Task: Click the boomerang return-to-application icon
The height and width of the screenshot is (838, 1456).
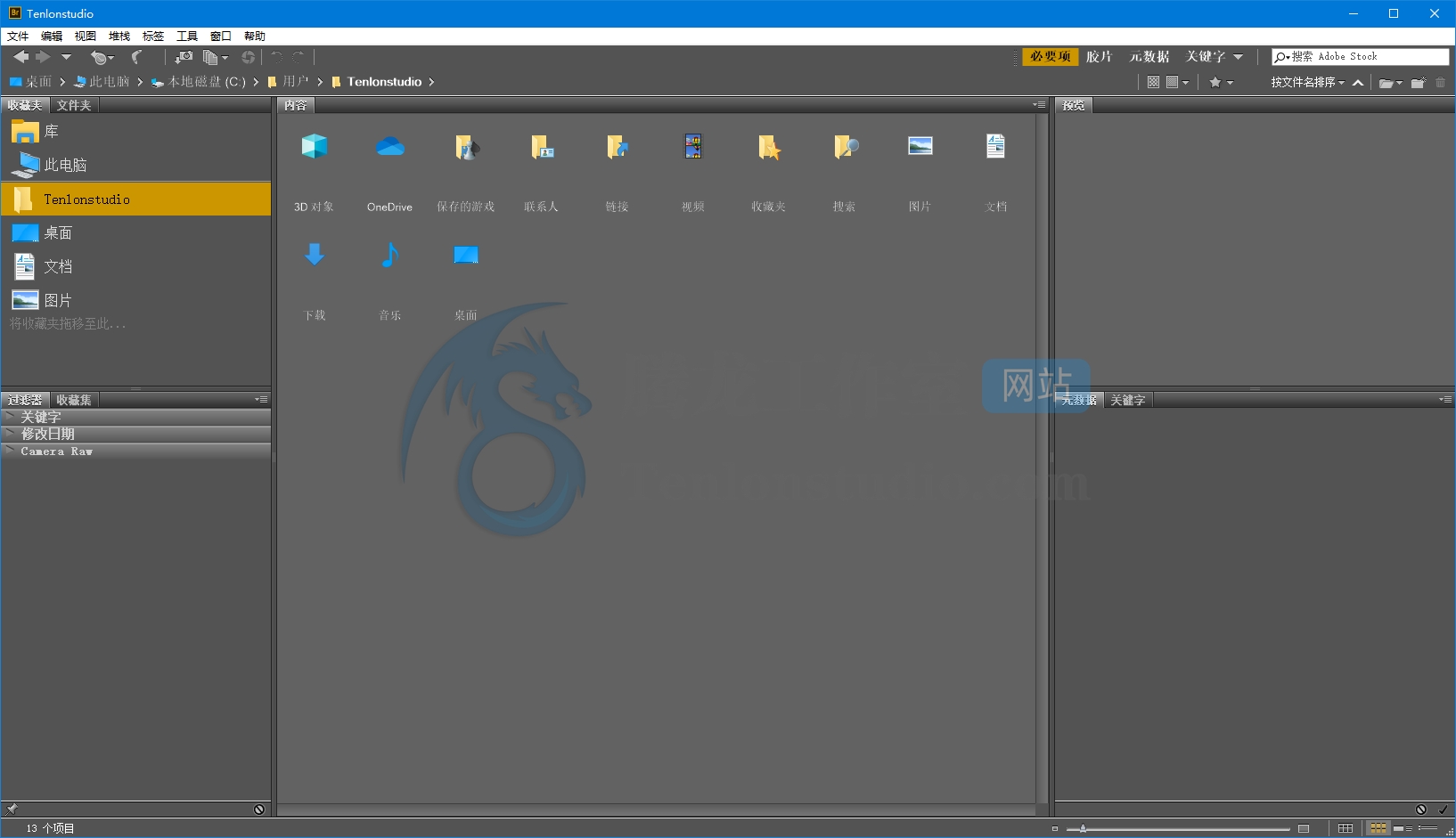Action: [136, 57]
